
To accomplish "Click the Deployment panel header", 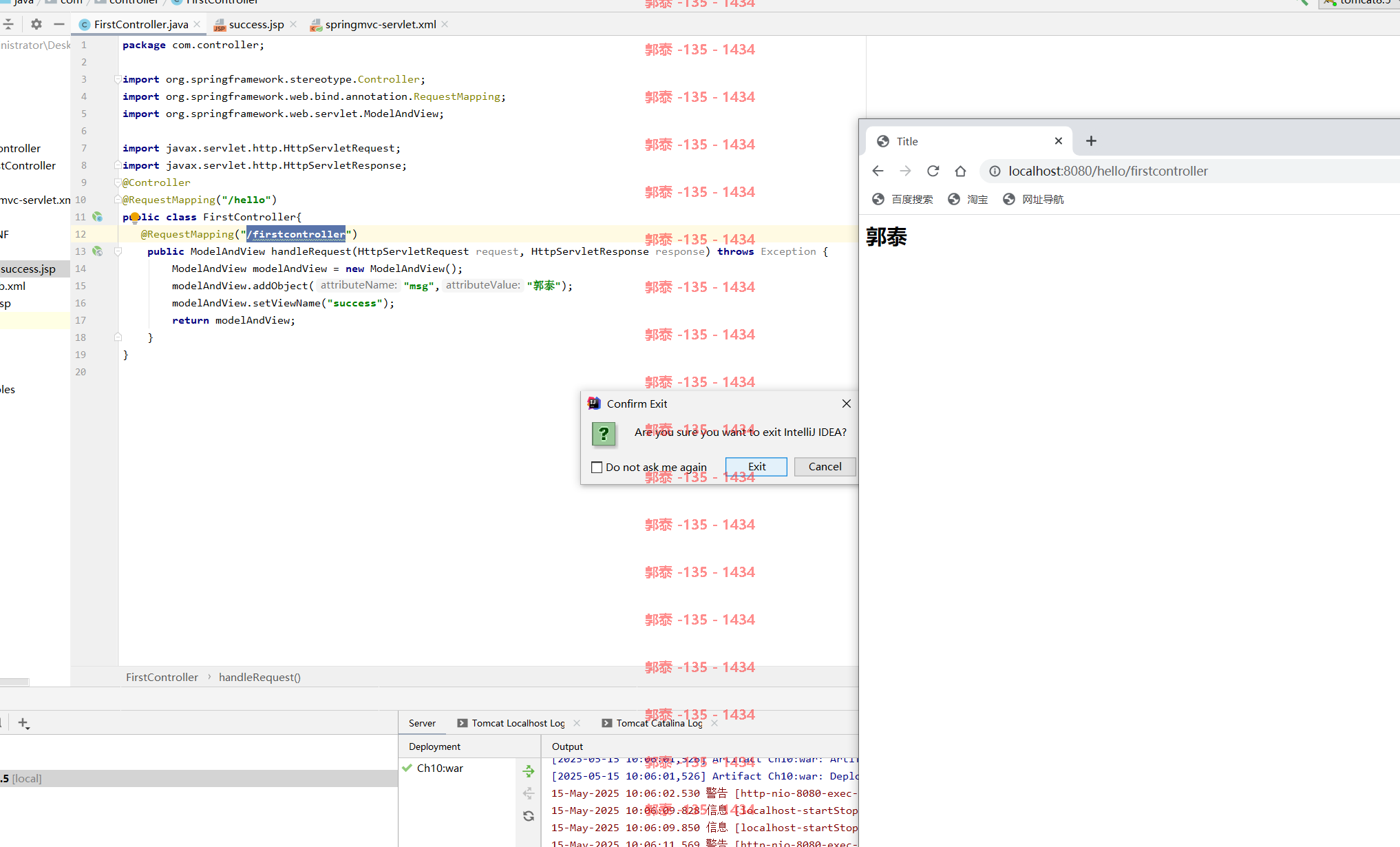I will coord(434,746).
